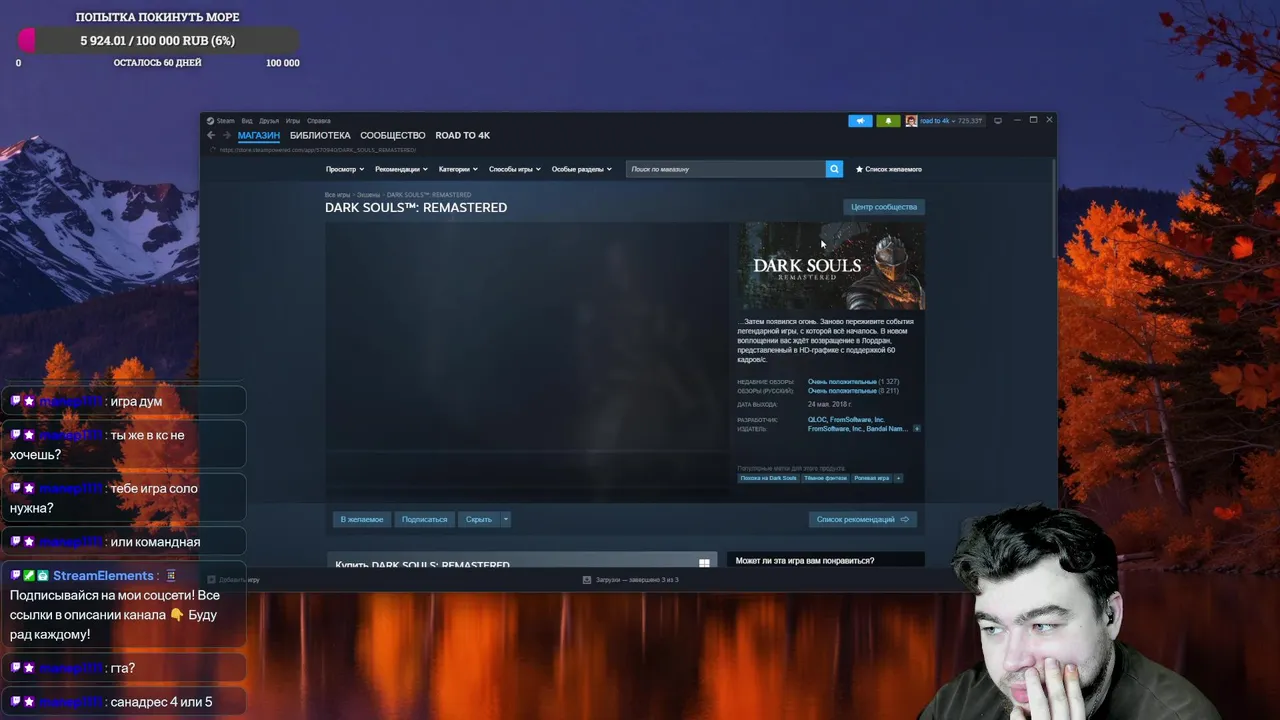This screenshot has width=1280, height=720.
Task: Open the Игры menu
Action: coord(292,121)
